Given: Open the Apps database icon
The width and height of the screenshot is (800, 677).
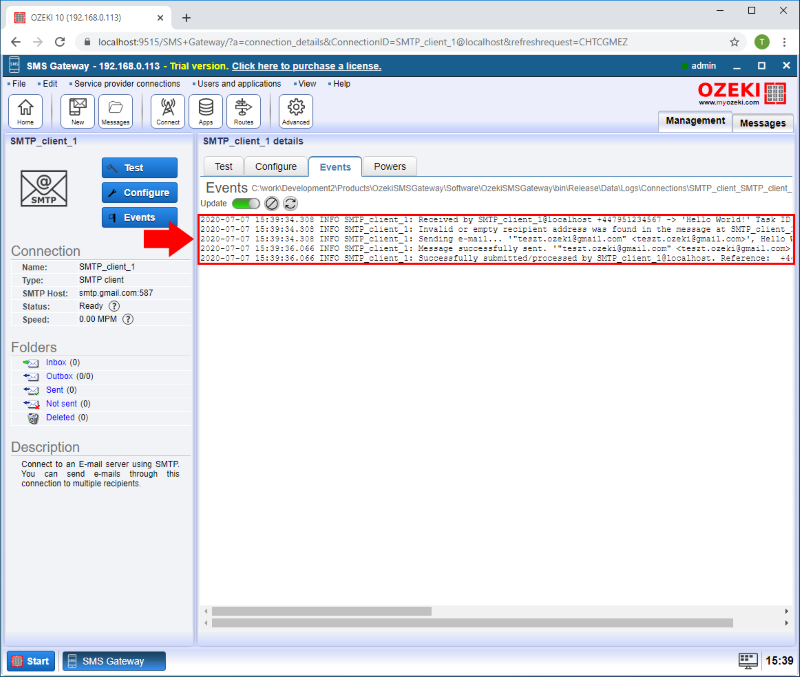Looking at the screenshot, I should (x=206, y=111).
